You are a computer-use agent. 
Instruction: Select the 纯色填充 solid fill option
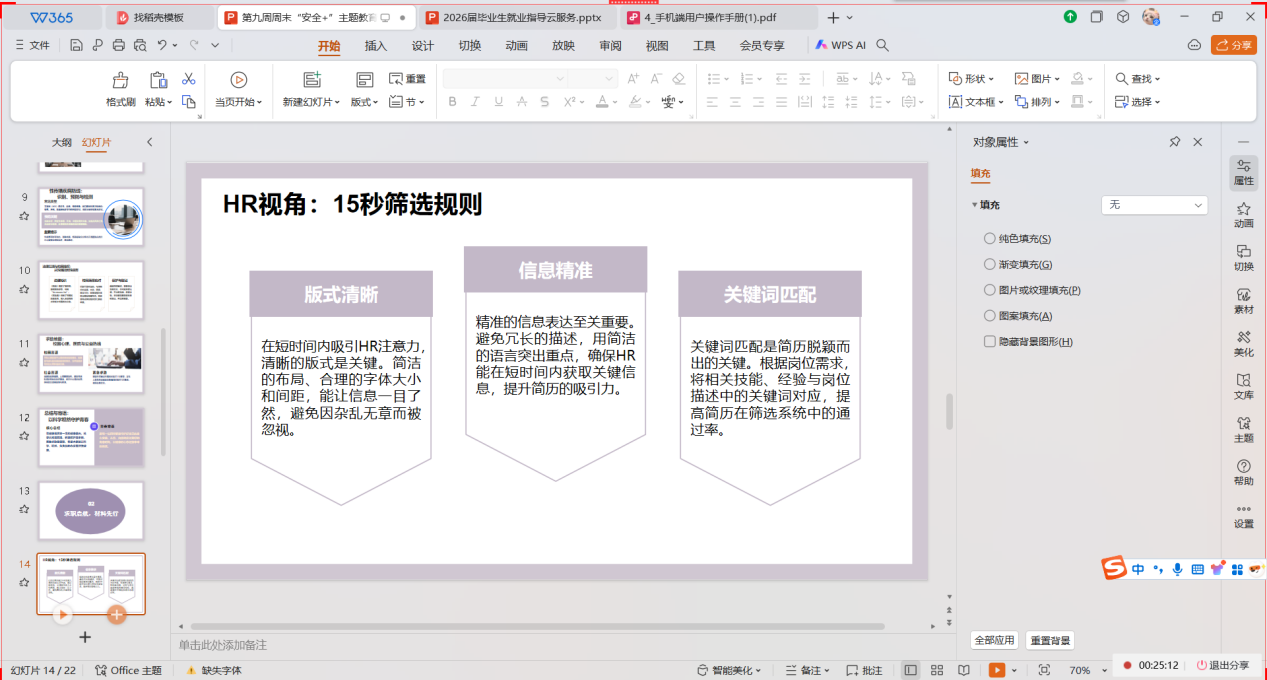(x=990, y=239)
